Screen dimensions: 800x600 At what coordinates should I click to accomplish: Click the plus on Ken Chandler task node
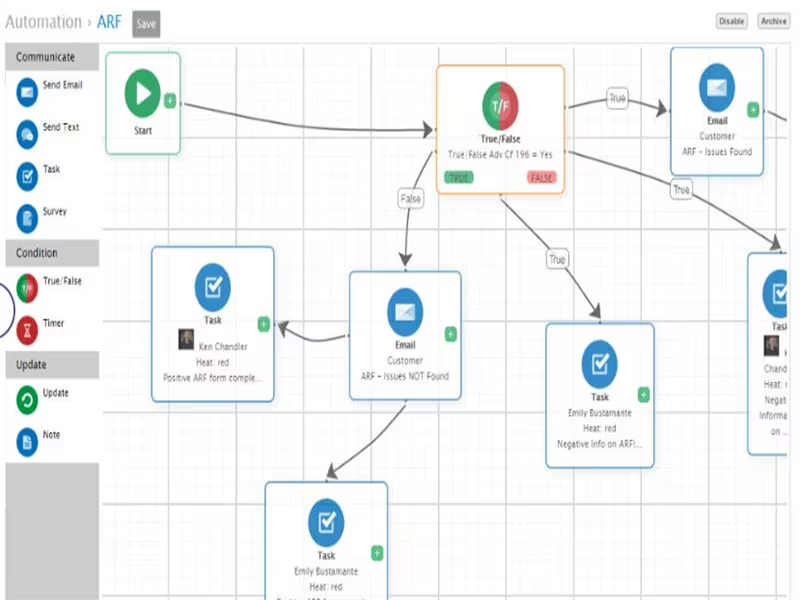[264, 324]
